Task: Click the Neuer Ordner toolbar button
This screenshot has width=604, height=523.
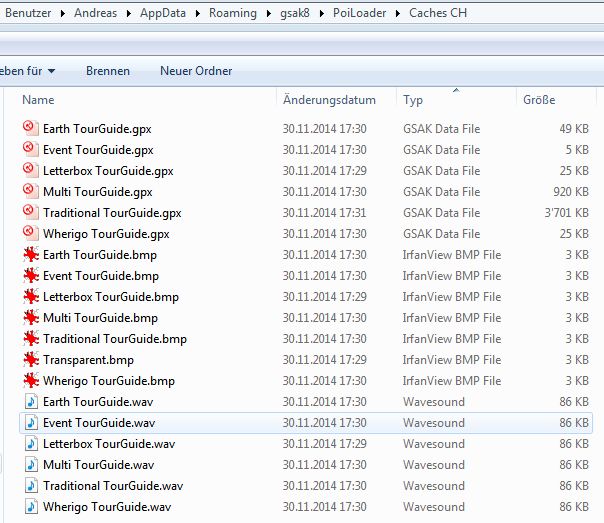Action: tap(196, 71)
